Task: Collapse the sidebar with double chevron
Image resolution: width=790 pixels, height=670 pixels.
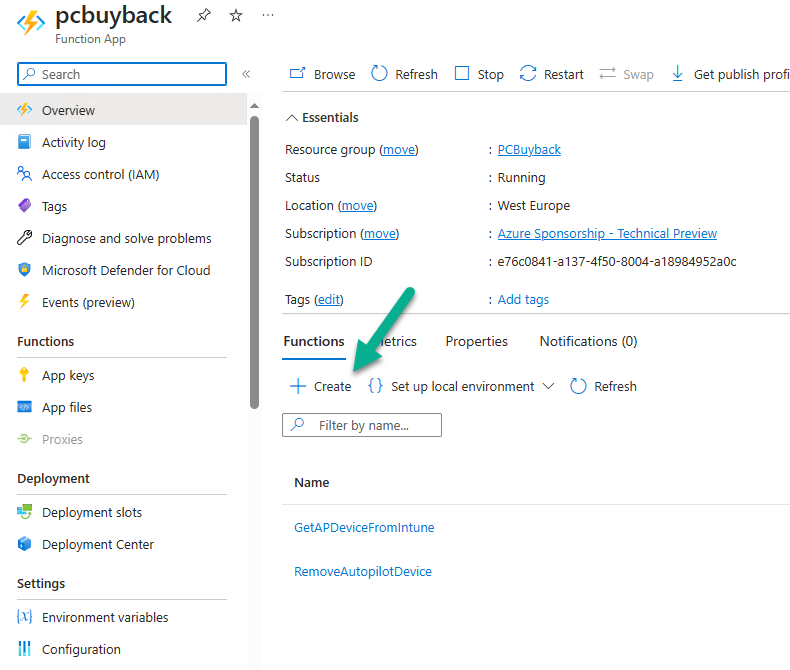Action: click(x=246, y=74)
